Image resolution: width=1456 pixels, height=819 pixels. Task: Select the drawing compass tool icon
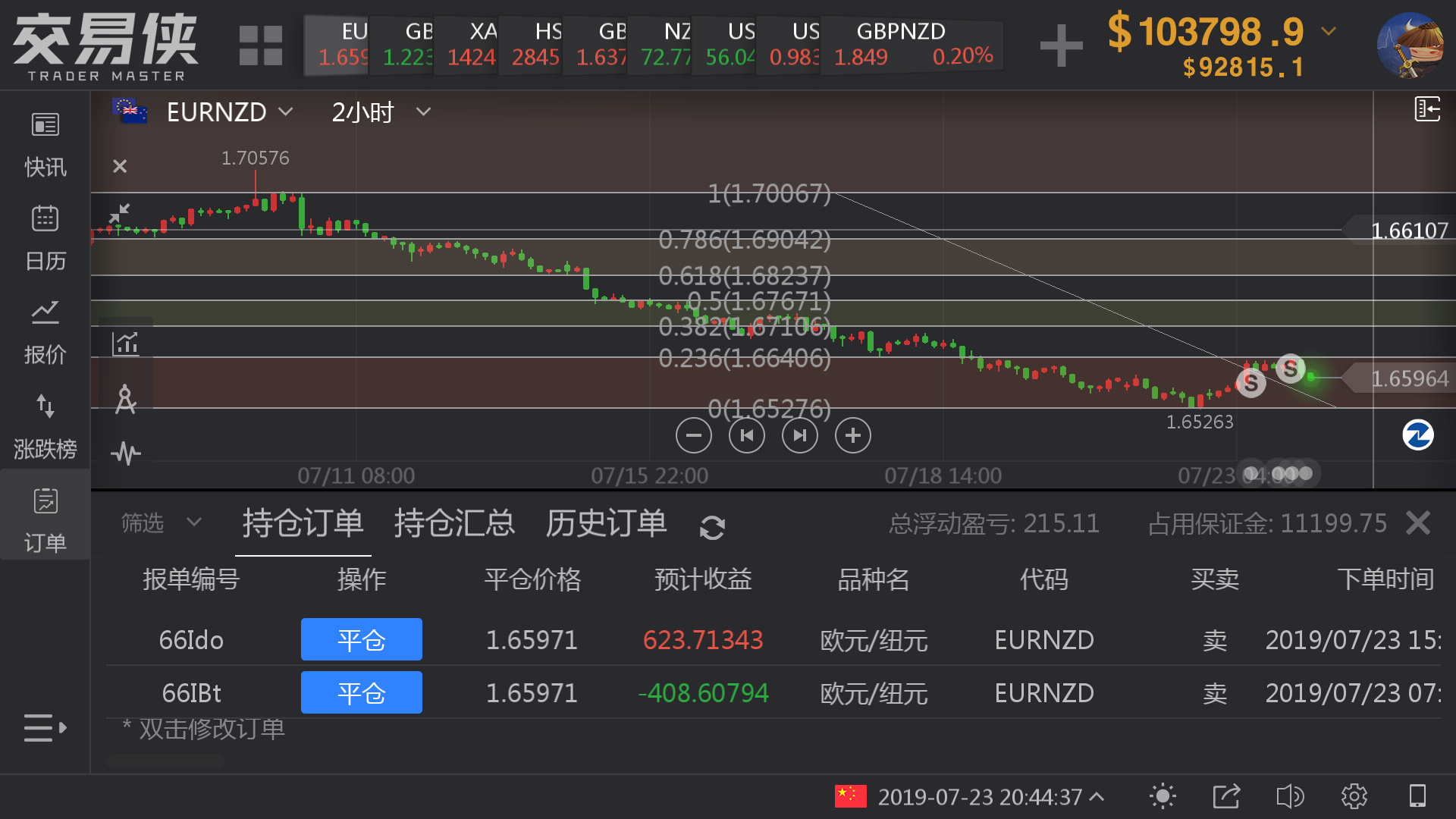(x=126, y=400)
